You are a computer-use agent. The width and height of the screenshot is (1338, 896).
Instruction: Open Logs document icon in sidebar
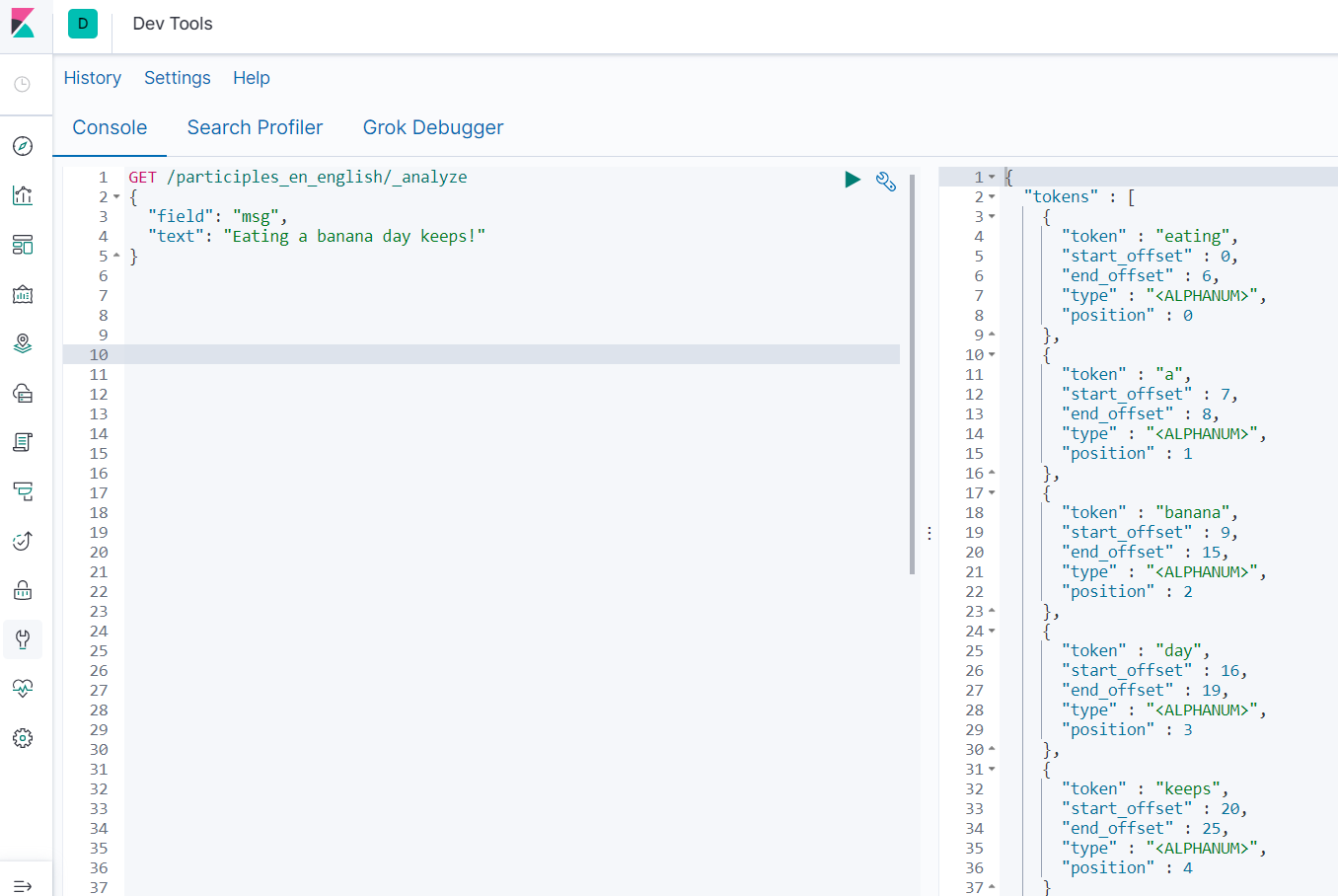[23, 442]
